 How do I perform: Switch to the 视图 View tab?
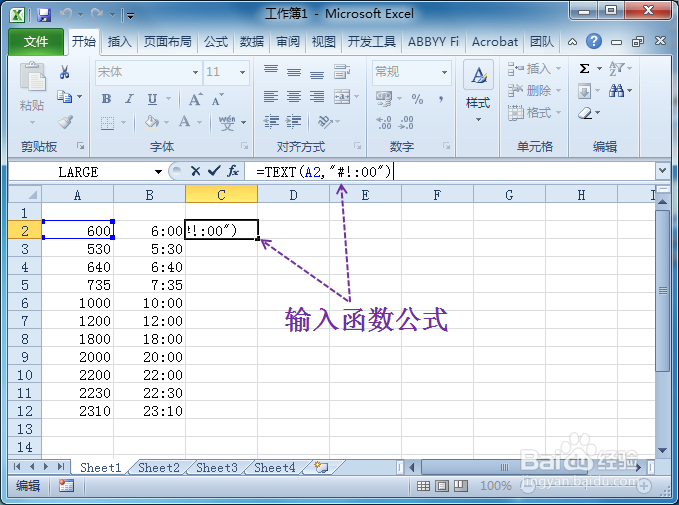(323, 42)
